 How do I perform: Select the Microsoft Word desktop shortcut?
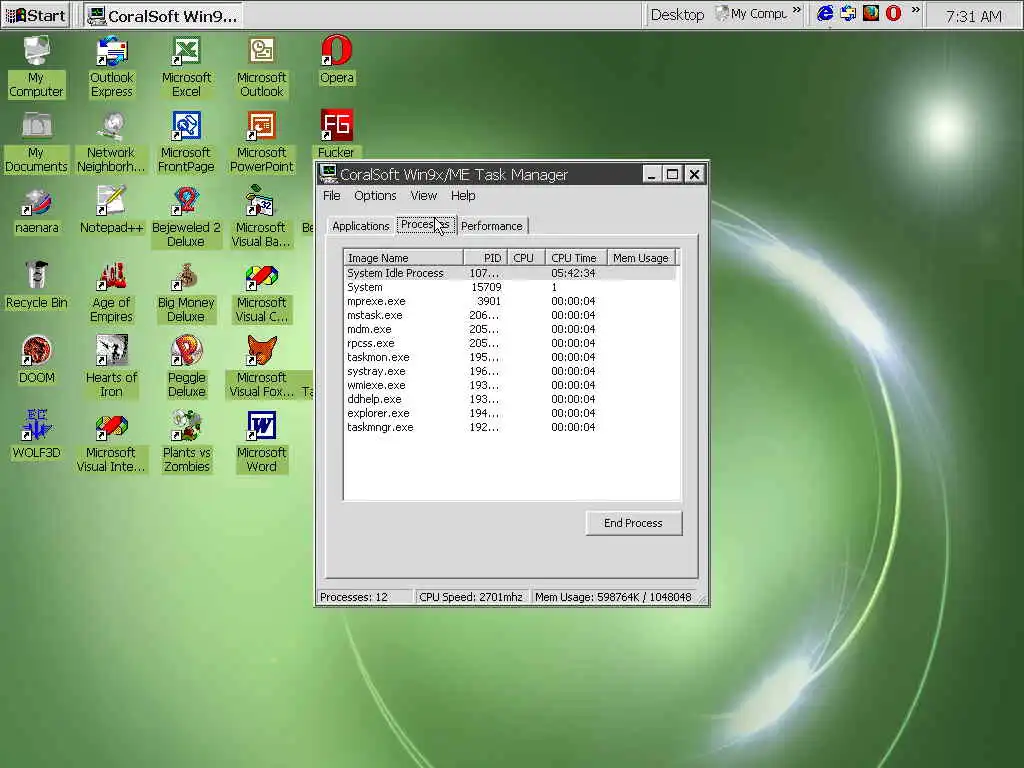click(x=261, y=442)
